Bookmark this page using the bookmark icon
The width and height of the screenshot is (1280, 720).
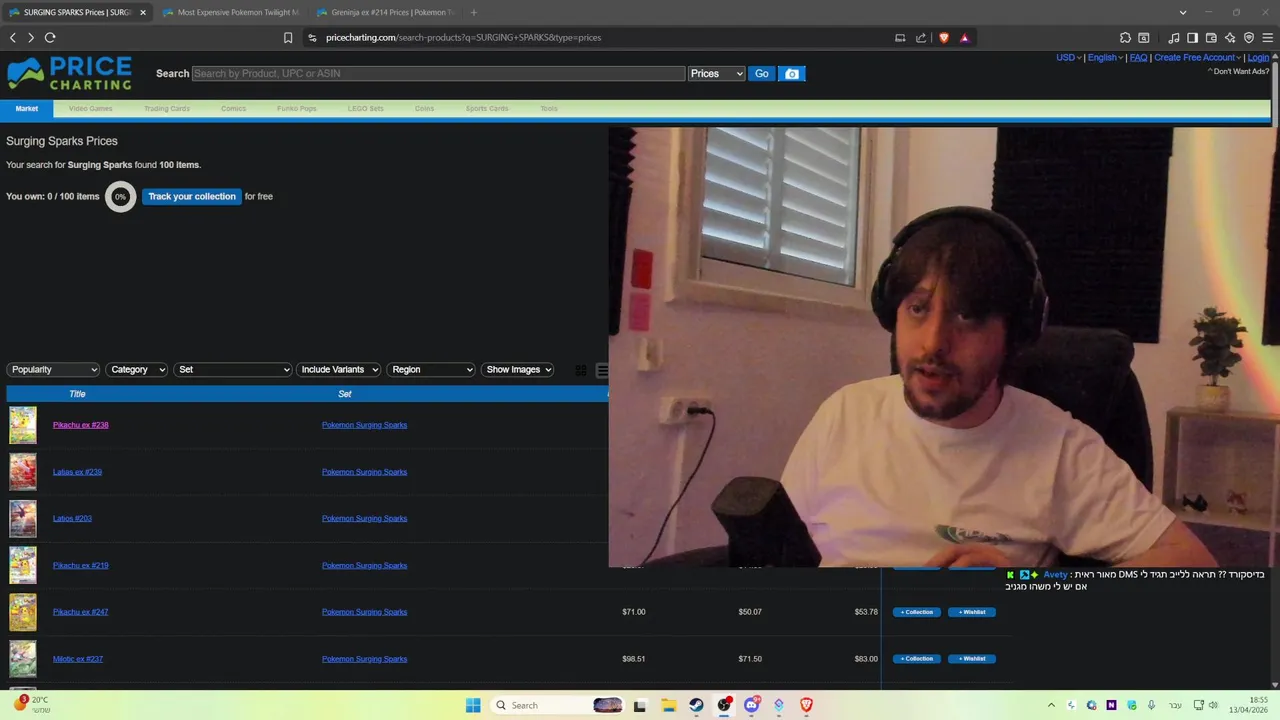pyautogui.click(x=288, y=38)
